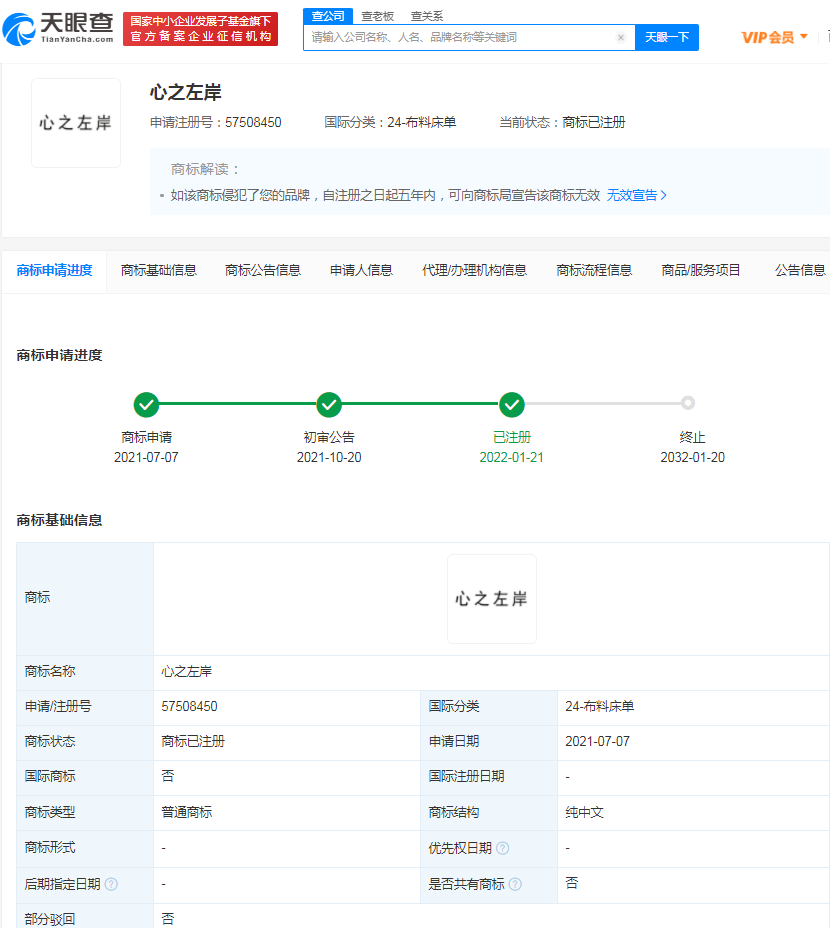
Task: Click the help icon next to 优先权日期
Action: click(503, 848)
